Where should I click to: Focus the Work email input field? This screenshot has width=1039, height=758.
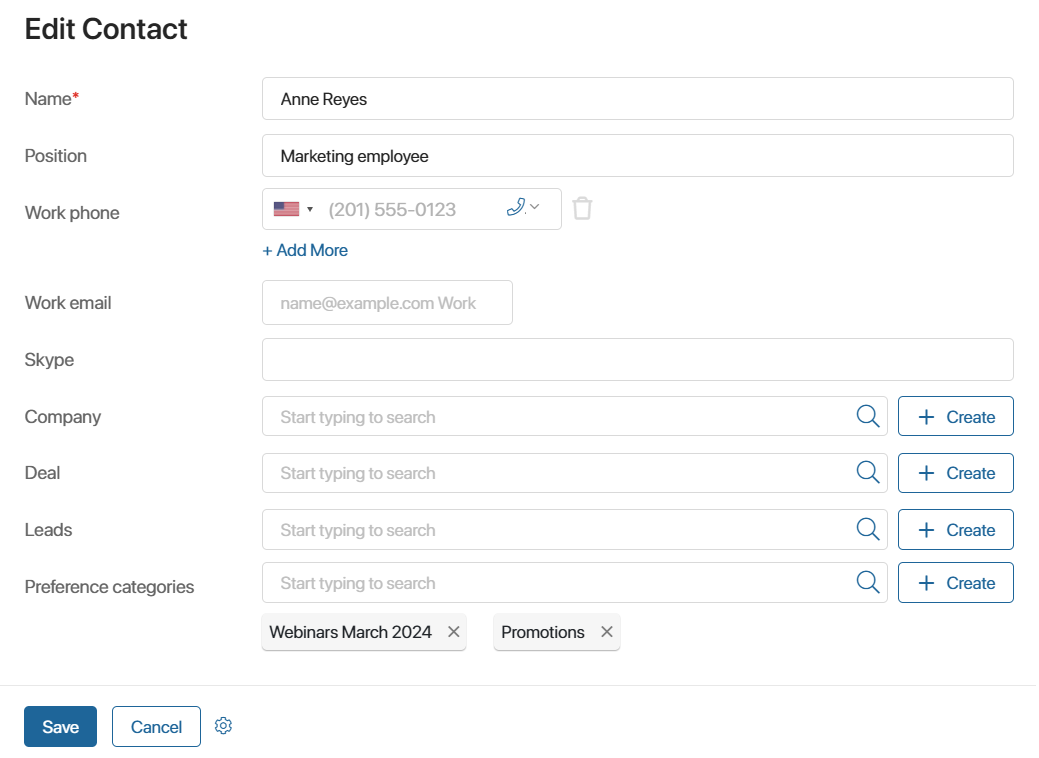coord(387,303)
